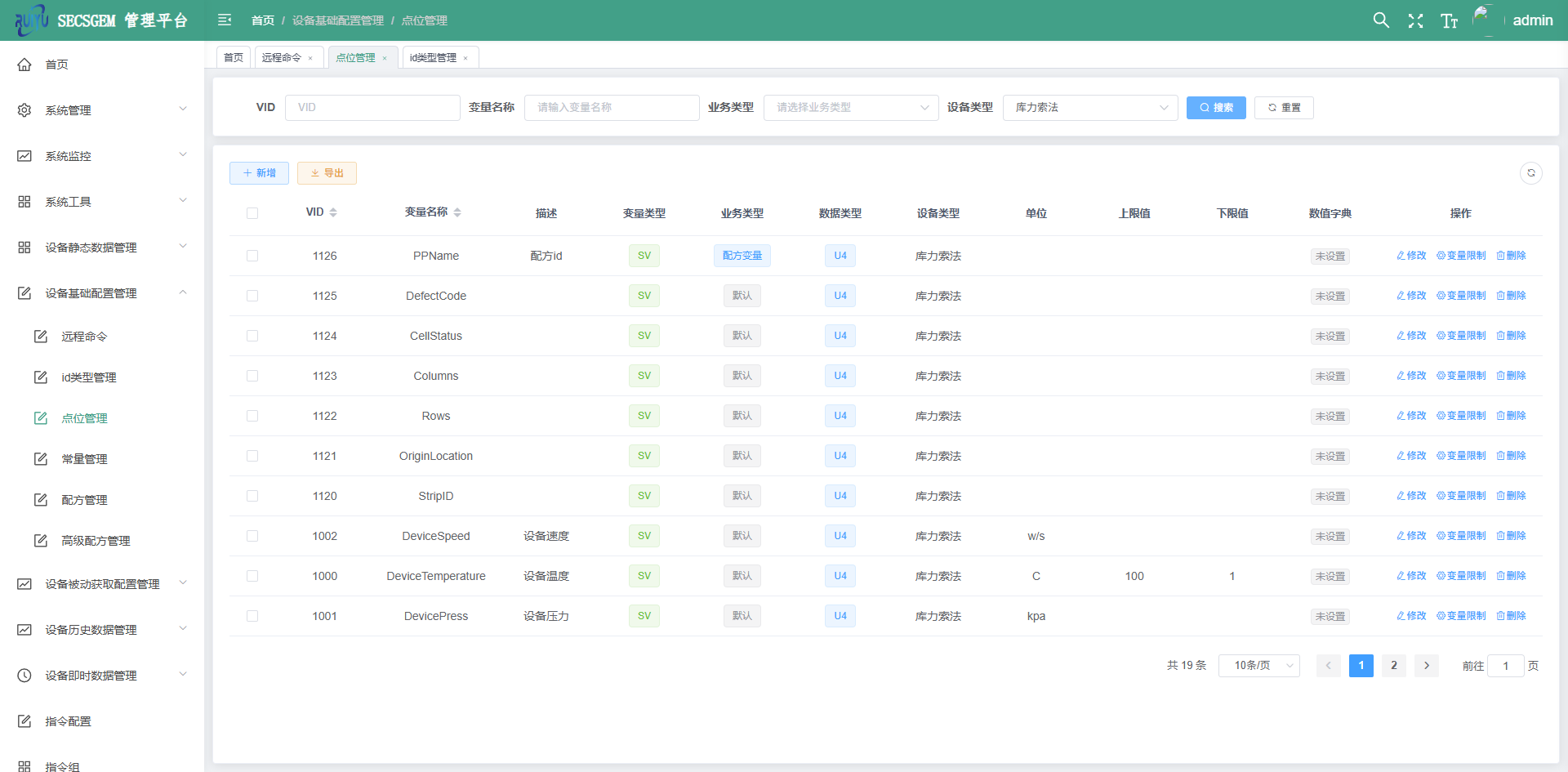Click the search magnifier icon in header
This screenshot has height=772, width=1568.
tap(1380, 20)
